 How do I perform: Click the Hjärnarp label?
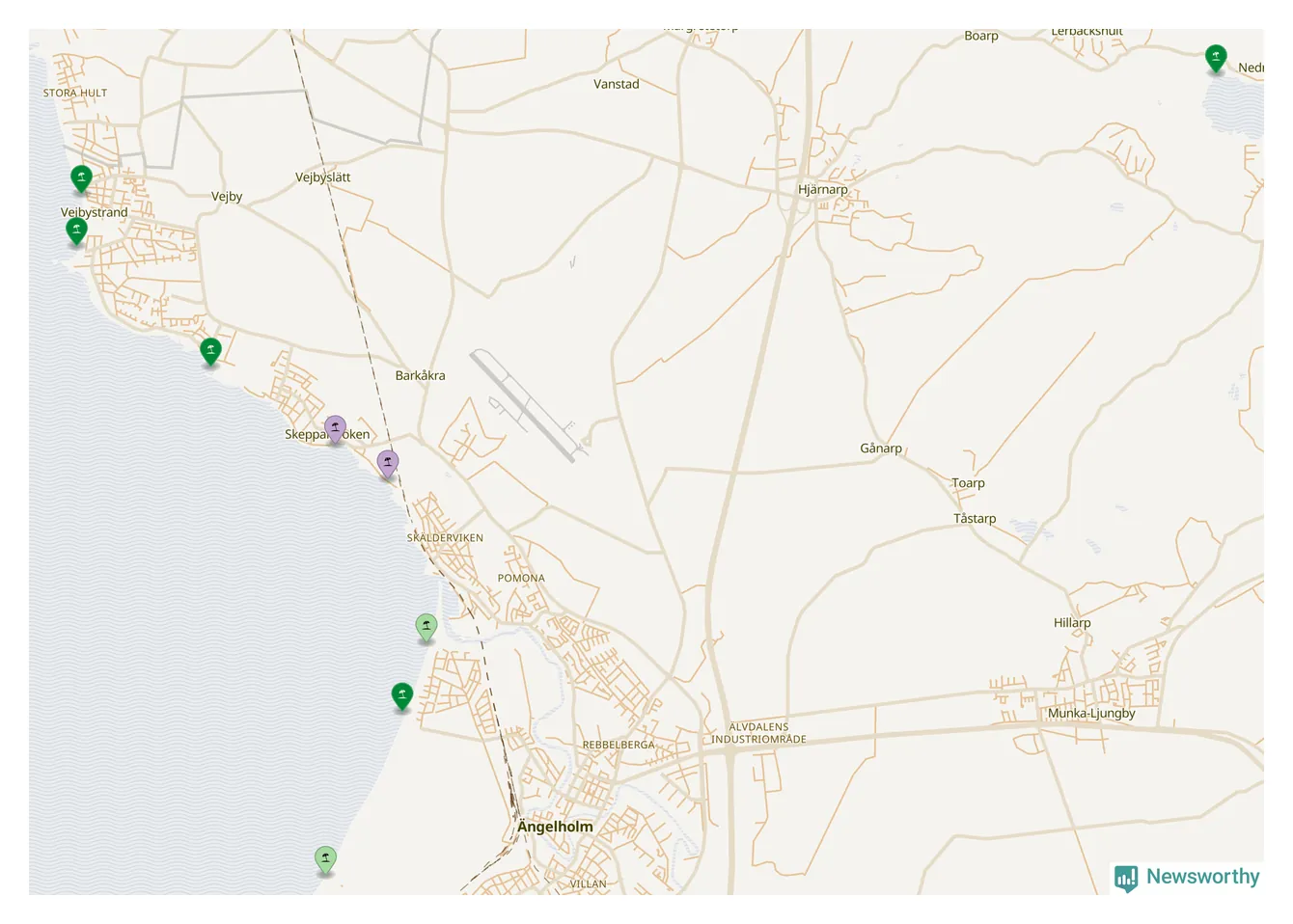pos(823,190)
